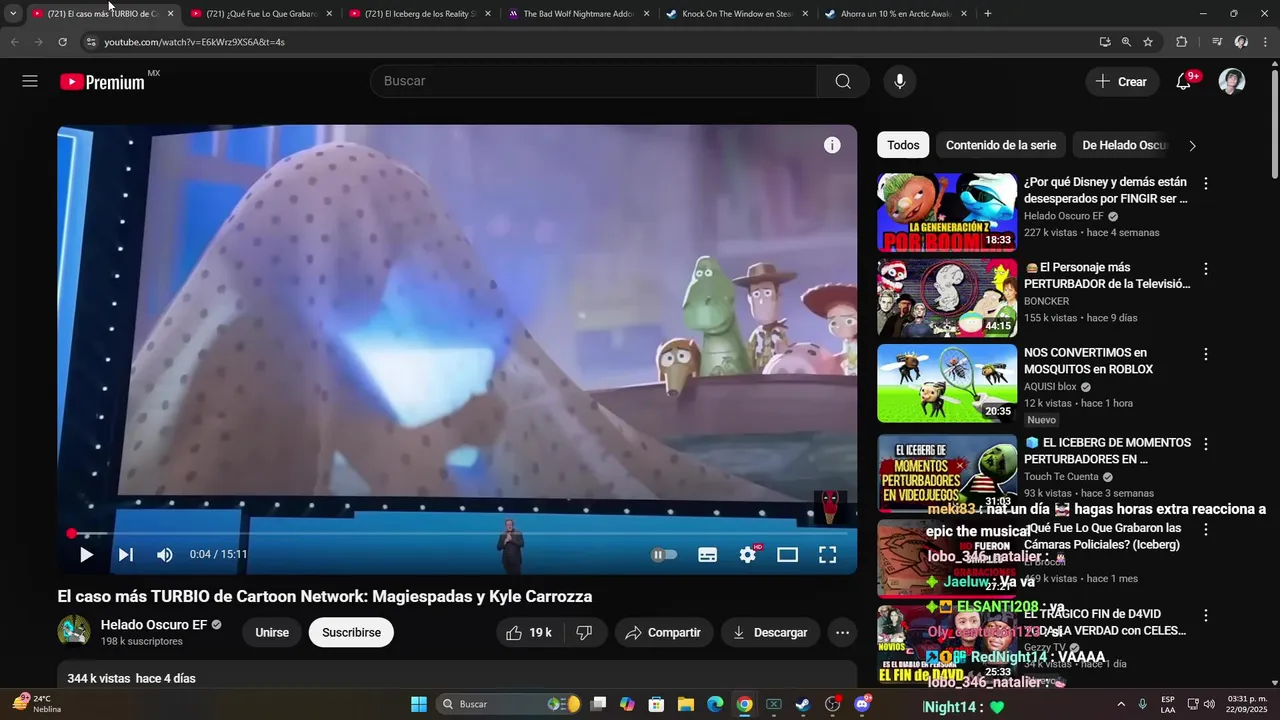Select the Todos filter chip

pos(903,145)
